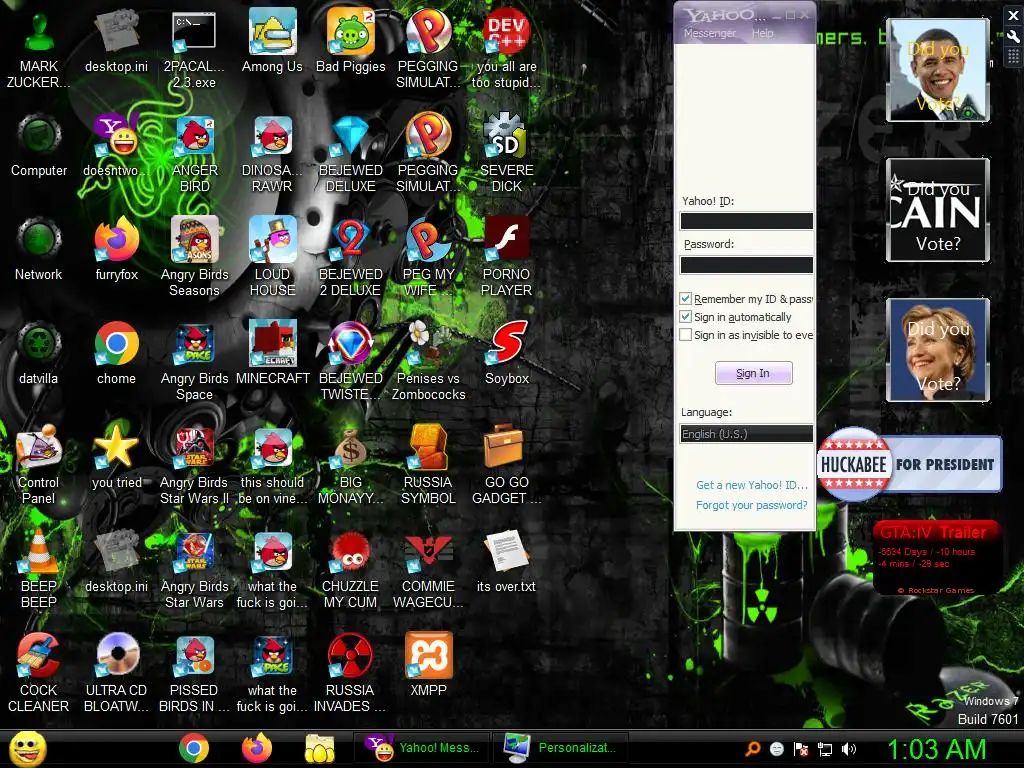Launch Firefox from the taskbar
The width and height of the screenshot is (1024, 768).
coord(257,748)
